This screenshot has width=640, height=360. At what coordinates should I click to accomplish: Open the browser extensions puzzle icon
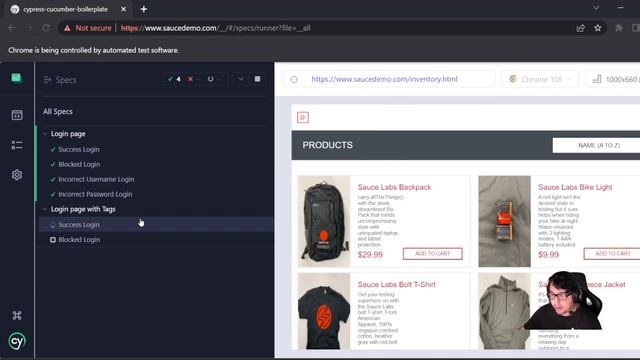click(x=619, y=28)
